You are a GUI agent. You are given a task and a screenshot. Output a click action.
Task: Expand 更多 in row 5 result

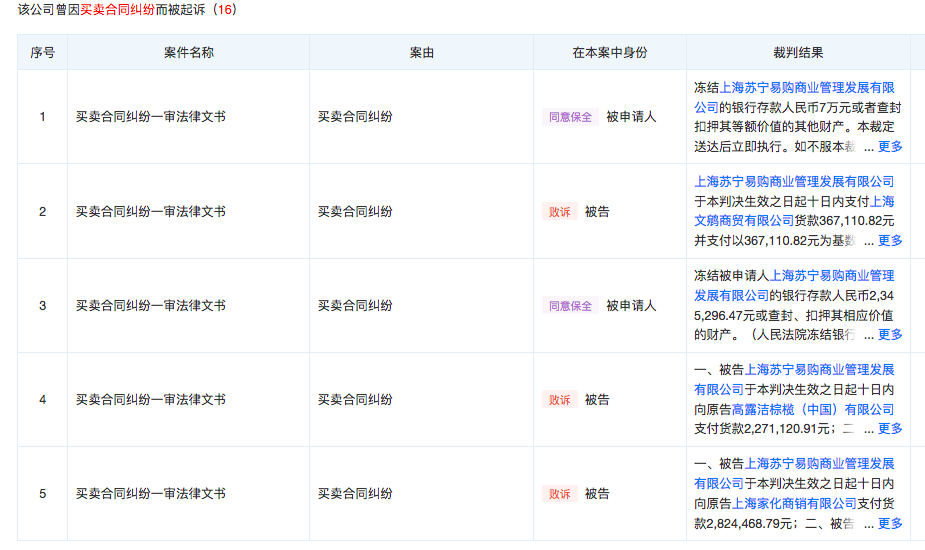point(890,523)
